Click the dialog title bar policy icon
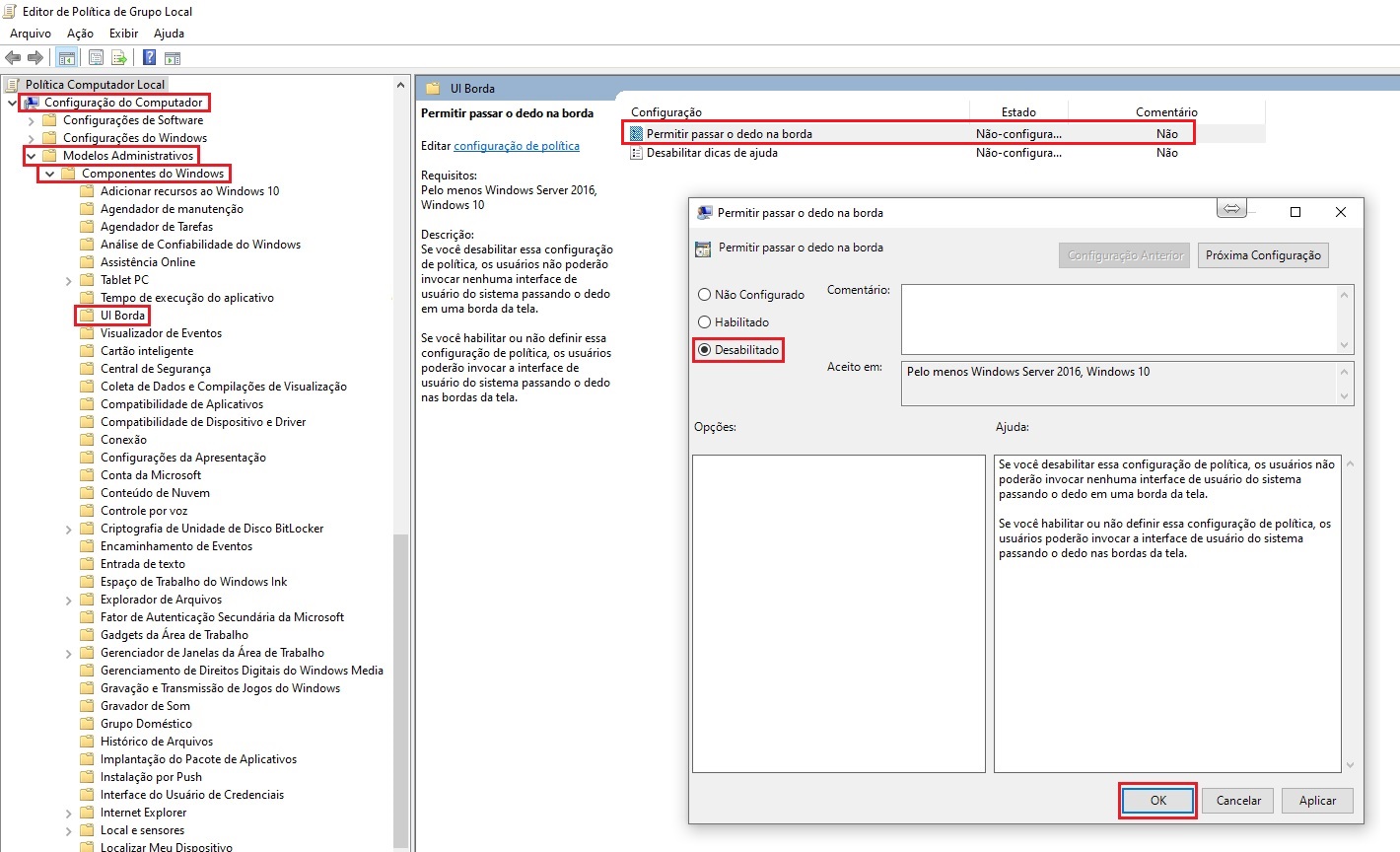This screenshot has height=852, width=1400. pos(704,212)
